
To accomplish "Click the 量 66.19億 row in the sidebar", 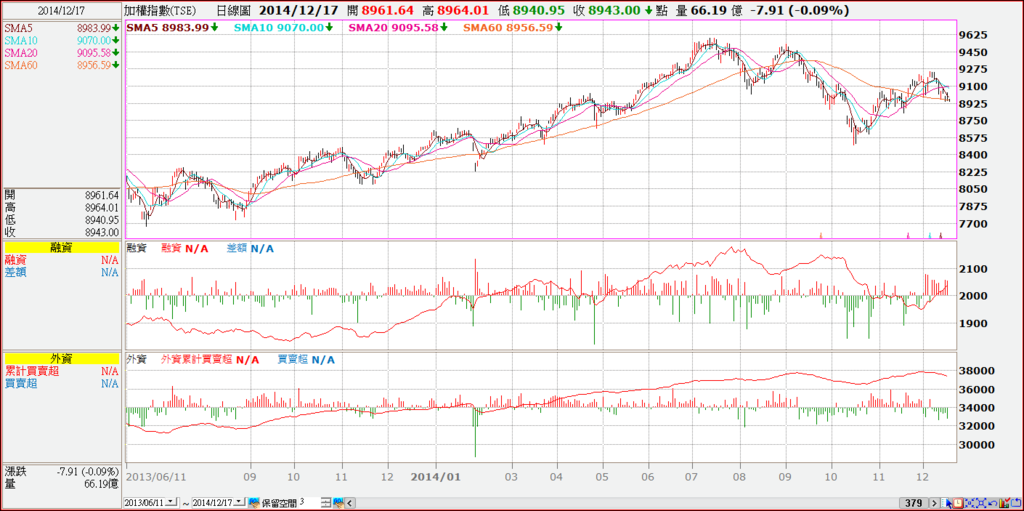I will point(61,484).
